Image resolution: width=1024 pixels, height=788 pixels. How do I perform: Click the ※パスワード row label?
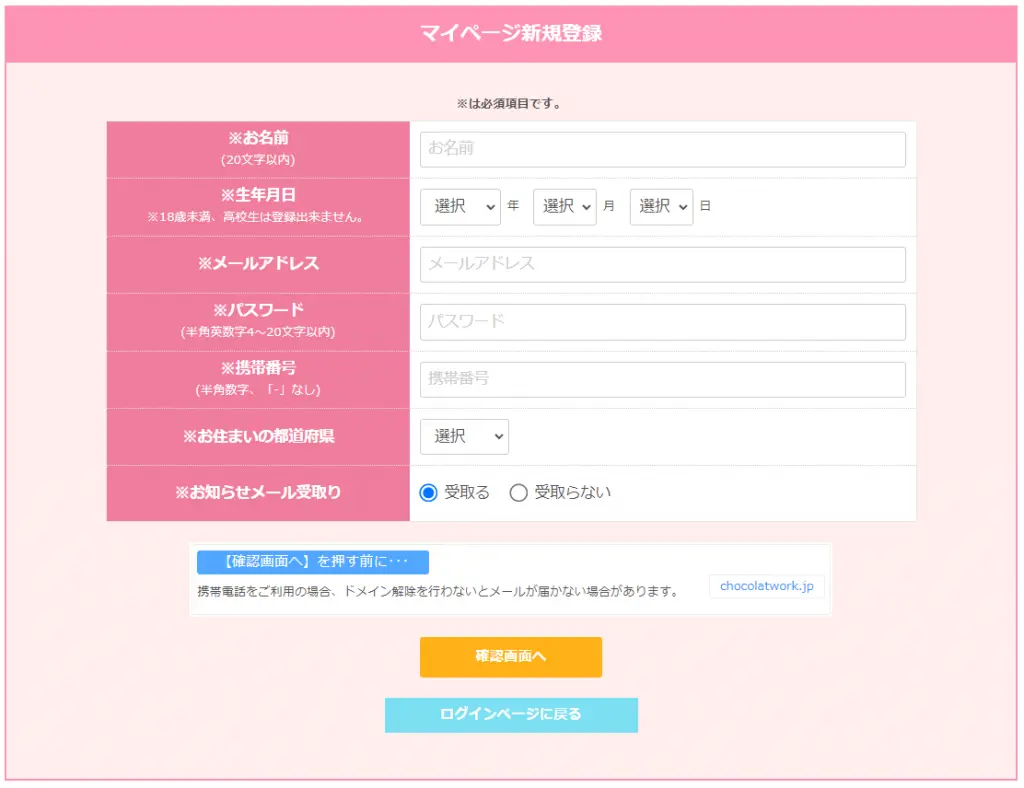[x=257, y=312]
